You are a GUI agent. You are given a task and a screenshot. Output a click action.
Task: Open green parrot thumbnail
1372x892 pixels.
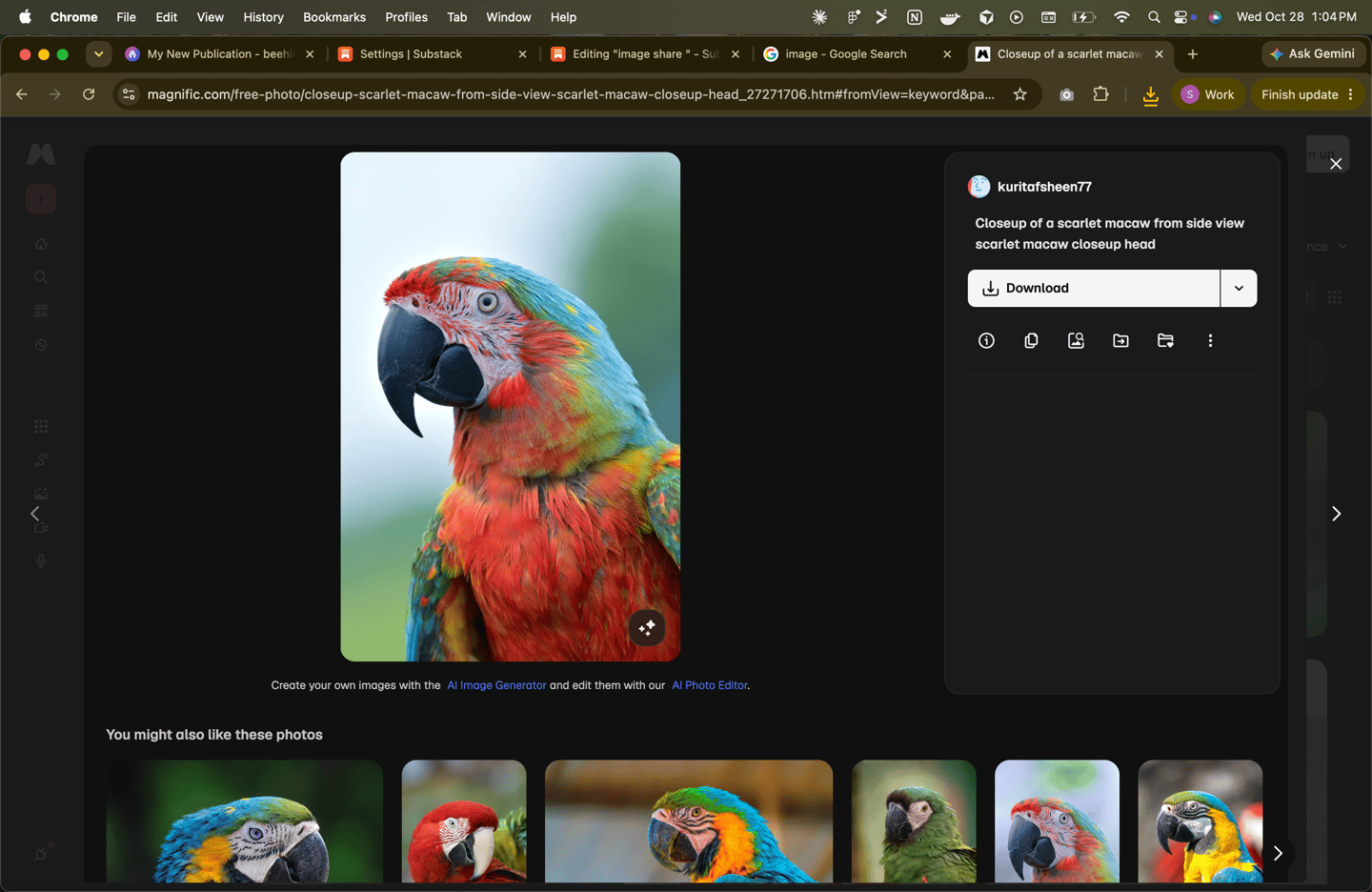pos(914,821)
